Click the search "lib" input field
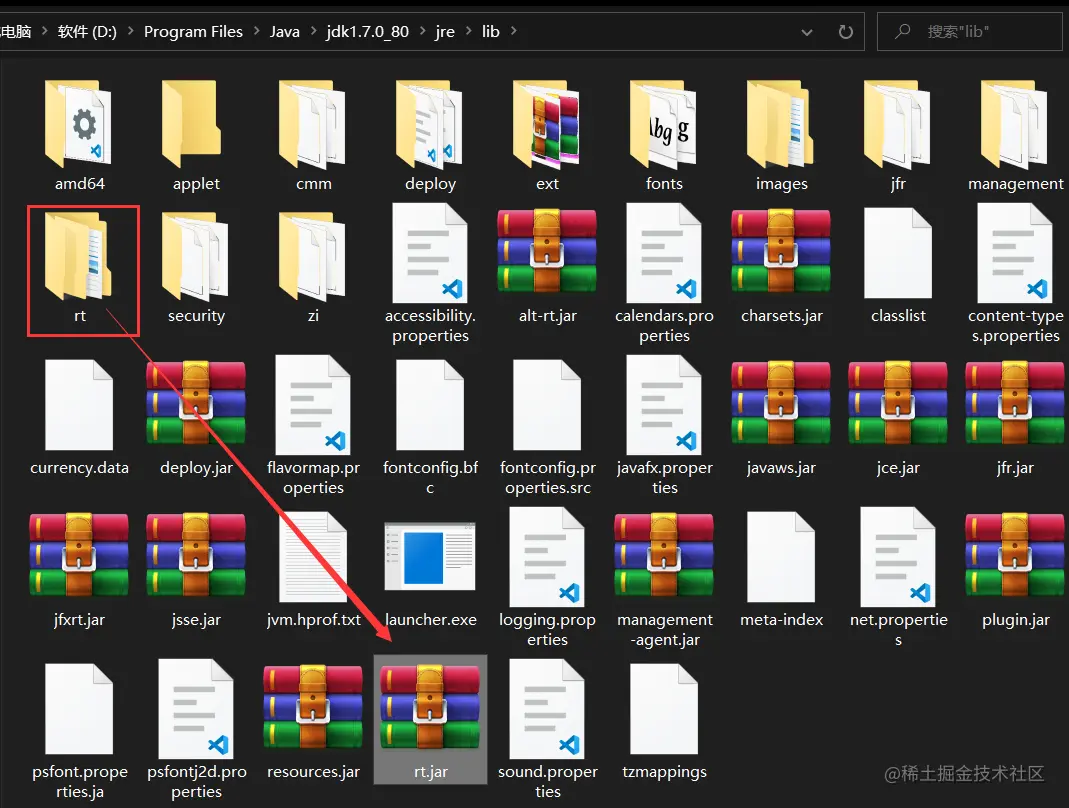 969,31
